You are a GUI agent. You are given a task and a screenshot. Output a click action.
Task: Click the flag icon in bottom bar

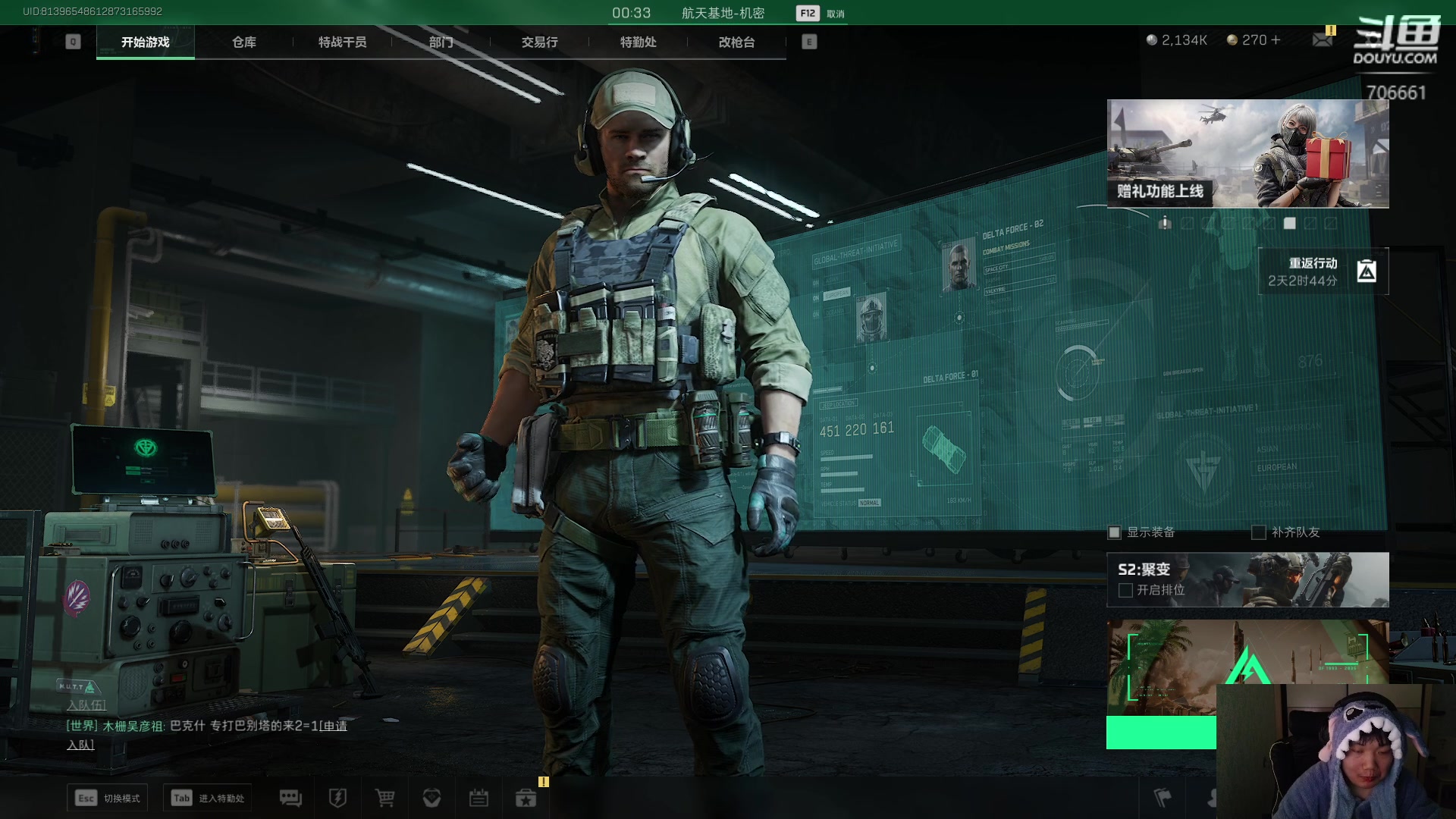coord(1162,797)
